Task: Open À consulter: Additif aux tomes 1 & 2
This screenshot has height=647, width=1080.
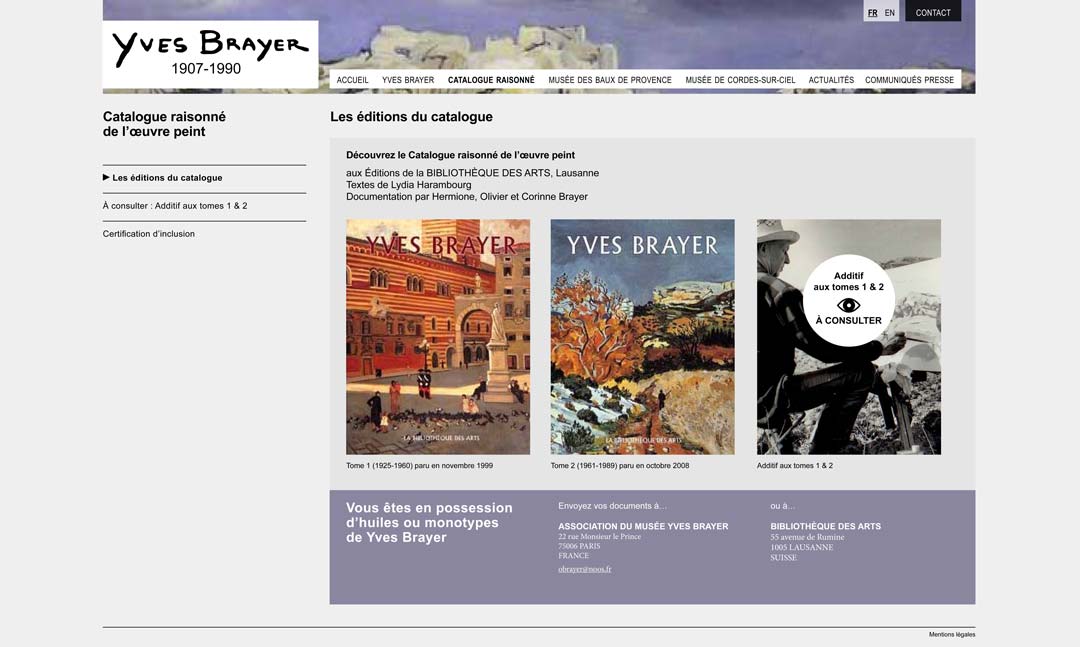Action: 175,206
